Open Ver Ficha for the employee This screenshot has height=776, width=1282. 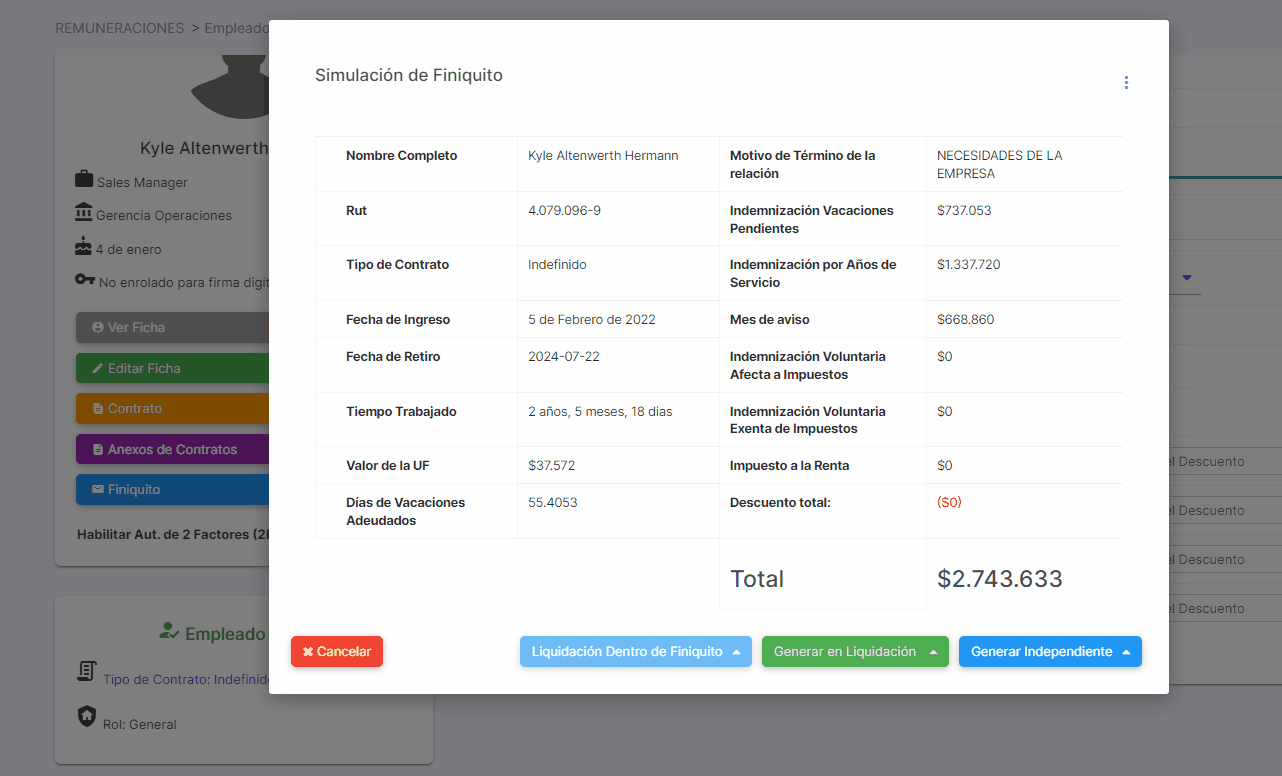(x=172, y=327)
